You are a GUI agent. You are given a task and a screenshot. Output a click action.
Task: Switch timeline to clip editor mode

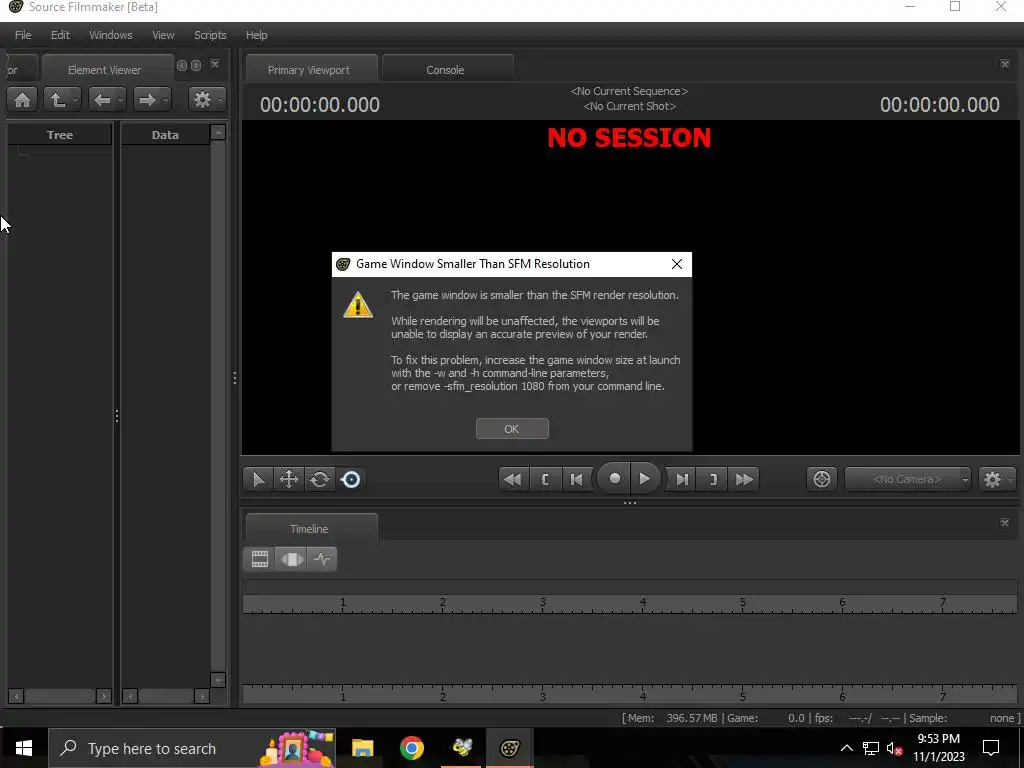coord(260,559)
